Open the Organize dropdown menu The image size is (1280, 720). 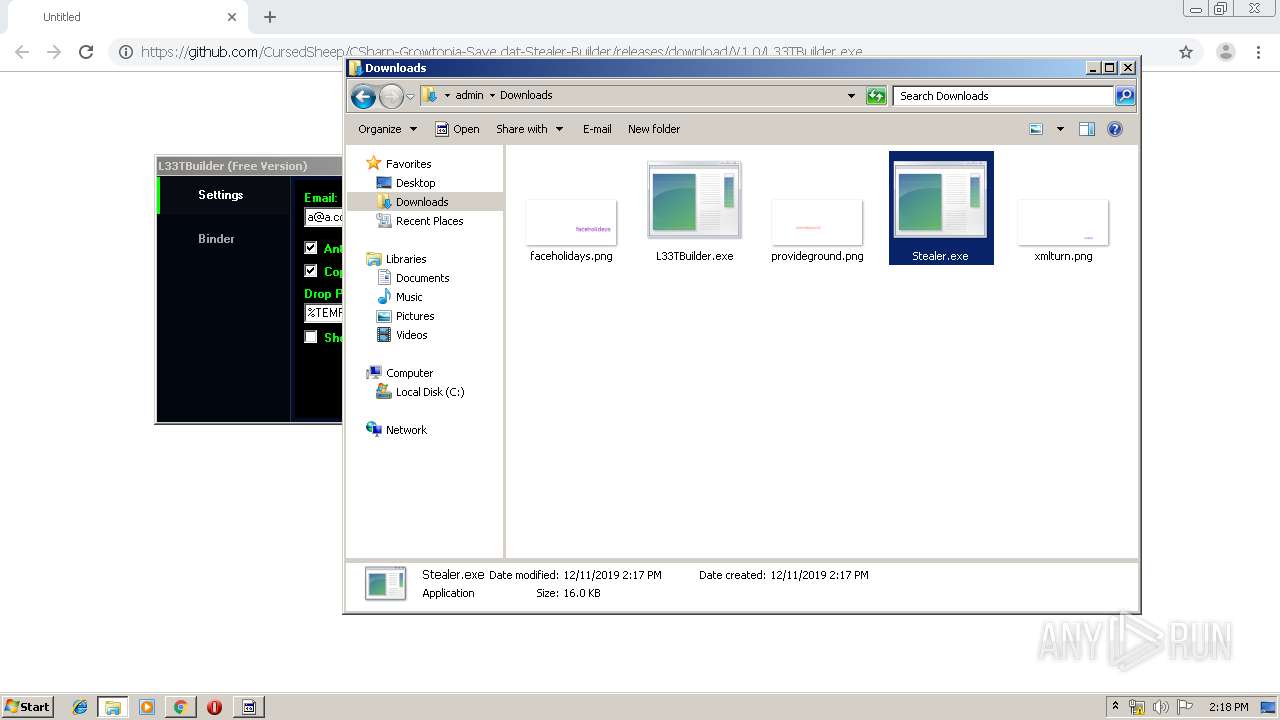pos(387,129)
